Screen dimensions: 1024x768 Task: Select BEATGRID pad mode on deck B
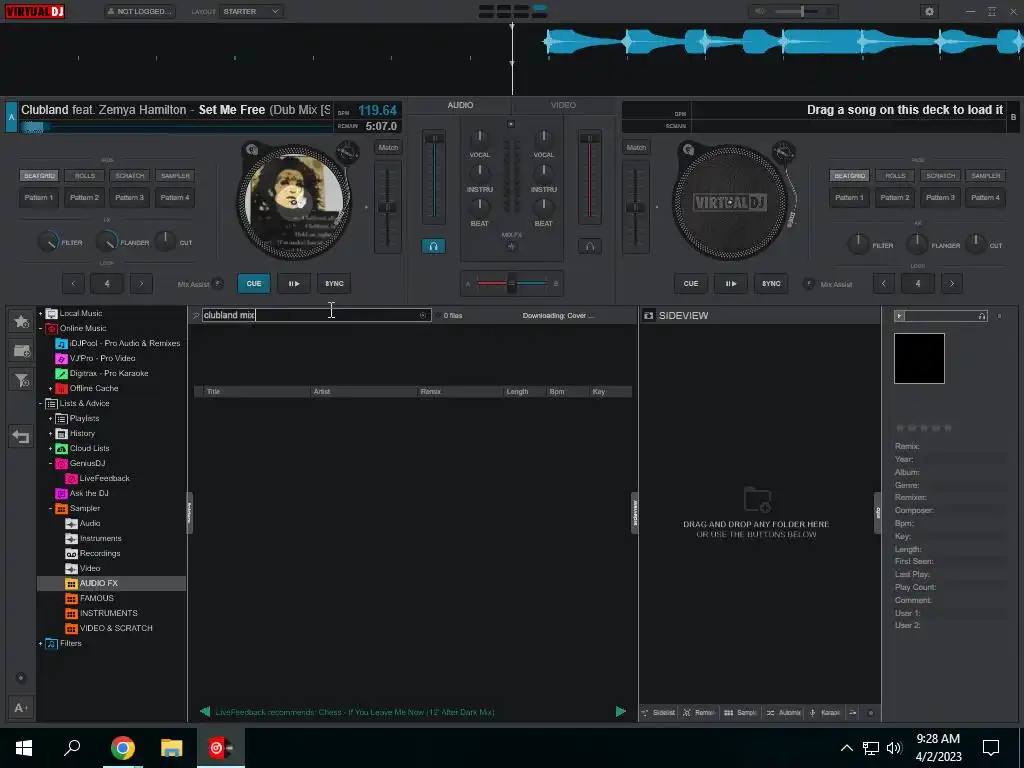[x=849, y=176]
